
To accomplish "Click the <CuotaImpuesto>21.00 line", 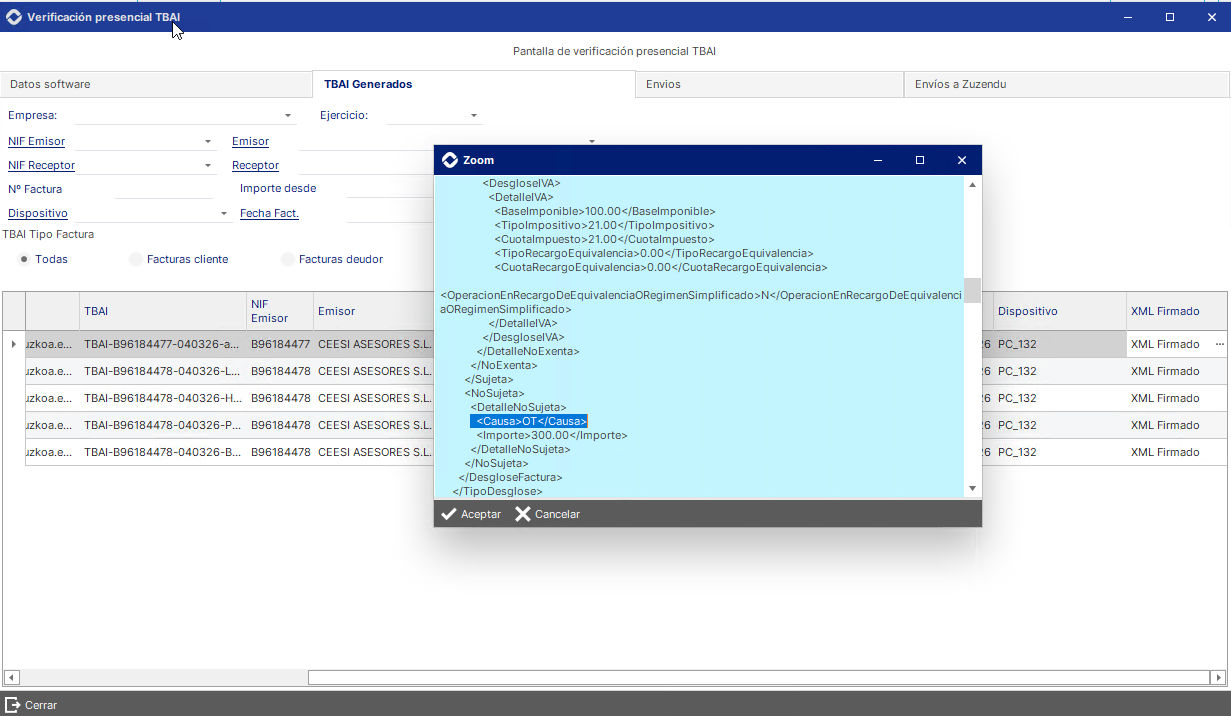I will point(604,239).
